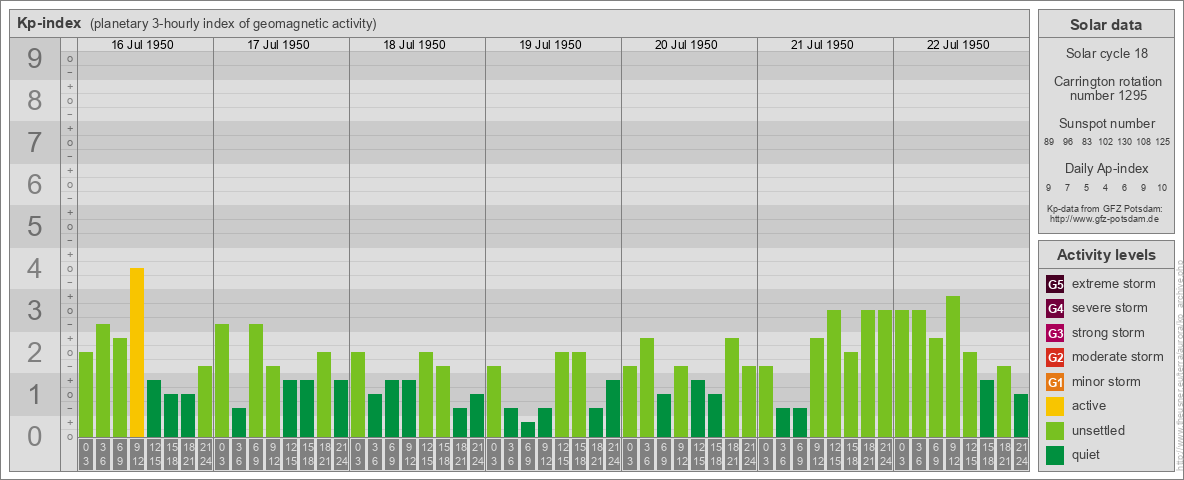1184x480 pixels.
Task: Click the strong storm legend label
Action: pyautogui.click(x=1108, y=333)
